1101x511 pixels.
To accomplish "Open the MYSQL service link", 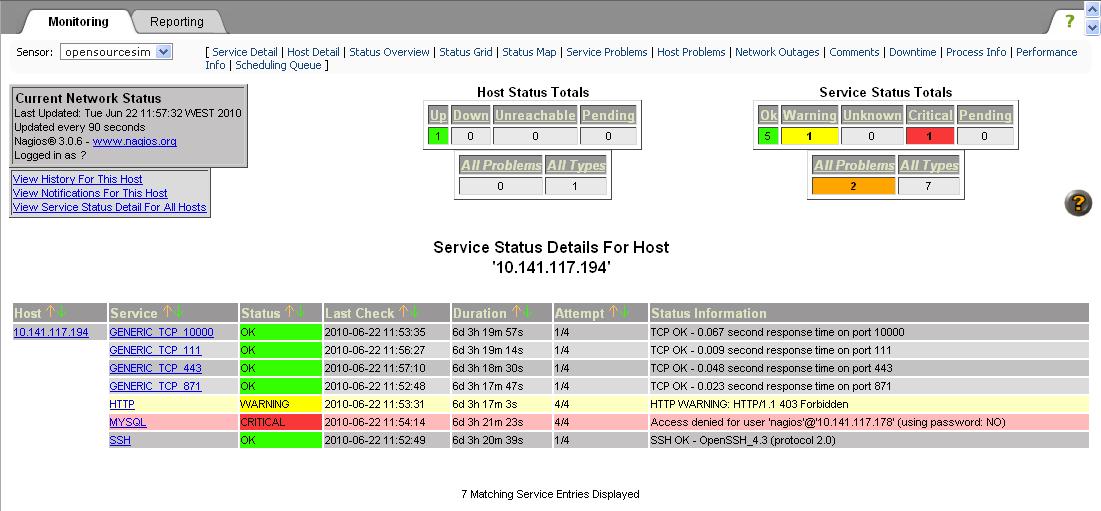I will (127, 422).
